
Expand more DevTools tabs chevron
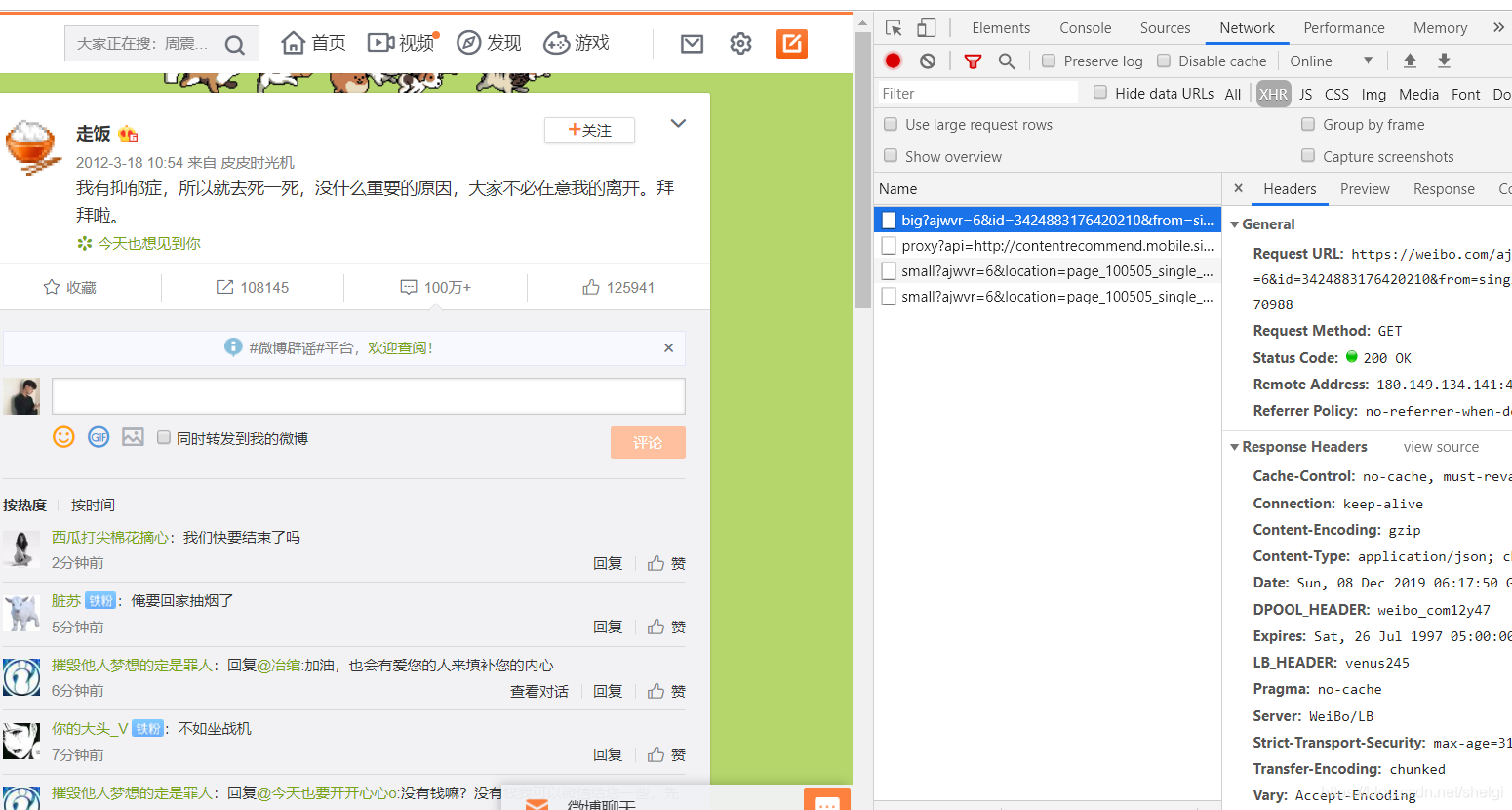click(1498, 27)
